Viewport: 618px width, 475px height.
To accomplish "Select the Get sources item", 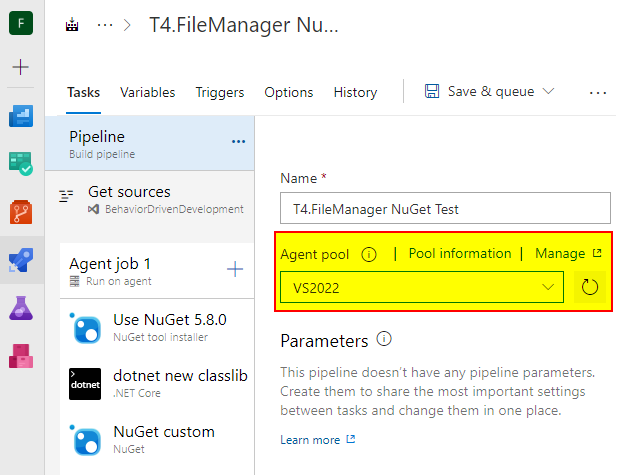I will (150, 199).
